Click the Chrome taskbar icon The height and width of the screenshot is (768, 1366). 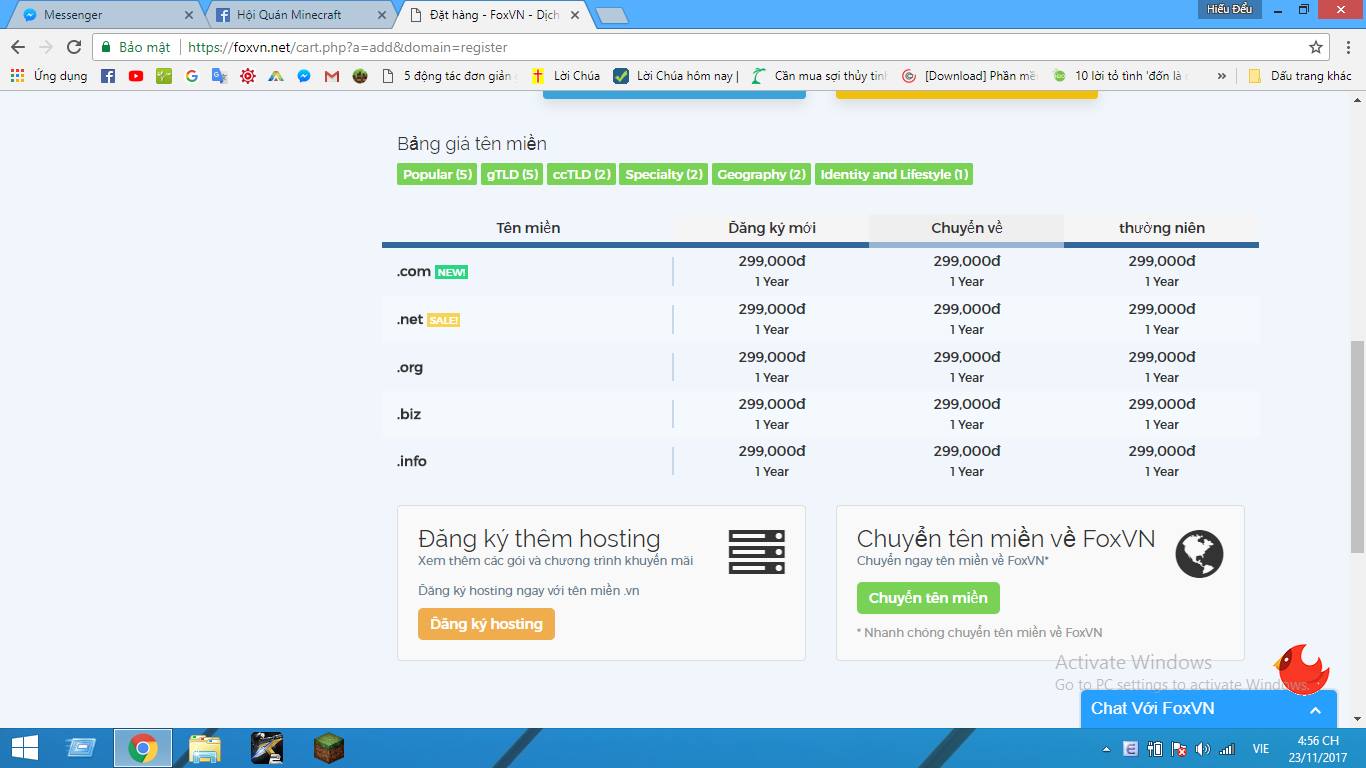tap(143, 748)
